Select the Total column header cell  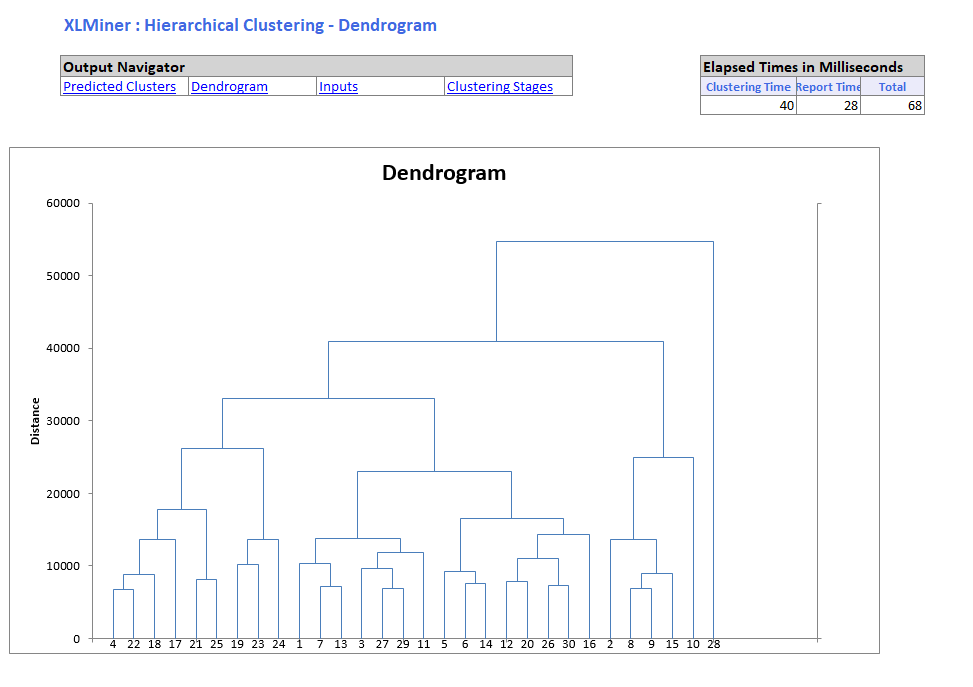[892, 87]
